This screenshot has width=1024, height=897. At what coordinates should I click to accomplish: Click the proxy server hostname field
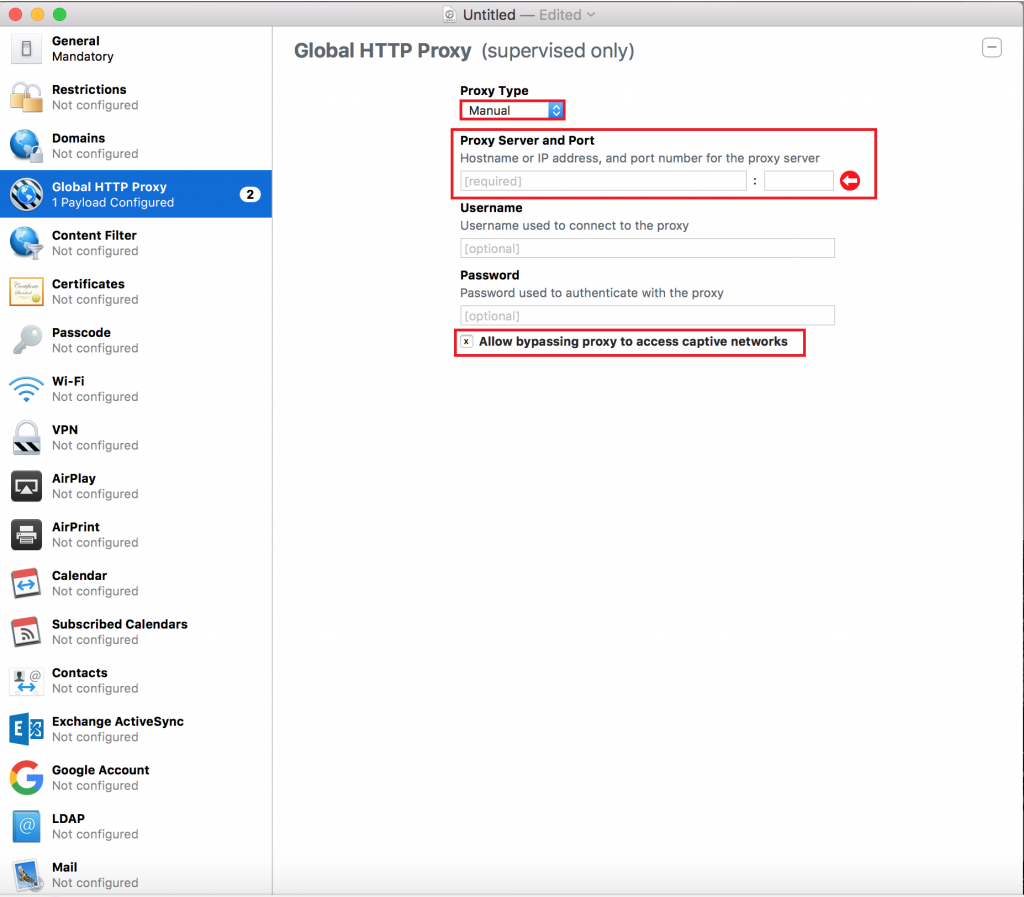point(603,181)
